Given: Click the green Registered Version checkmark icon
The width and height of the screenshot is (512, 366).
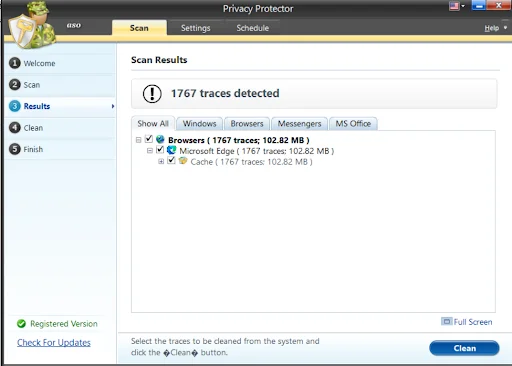Looking at the screenshot, I should click(21, 323).
